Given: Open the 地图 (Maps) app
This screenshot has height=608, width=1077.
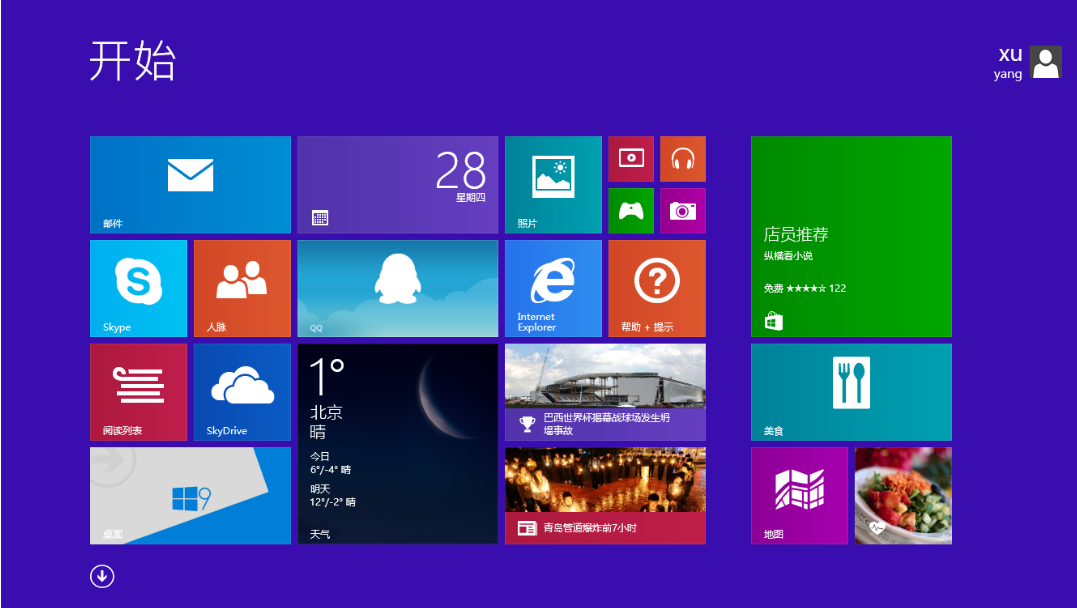Looking at the screenshot, I should (798, 495).
